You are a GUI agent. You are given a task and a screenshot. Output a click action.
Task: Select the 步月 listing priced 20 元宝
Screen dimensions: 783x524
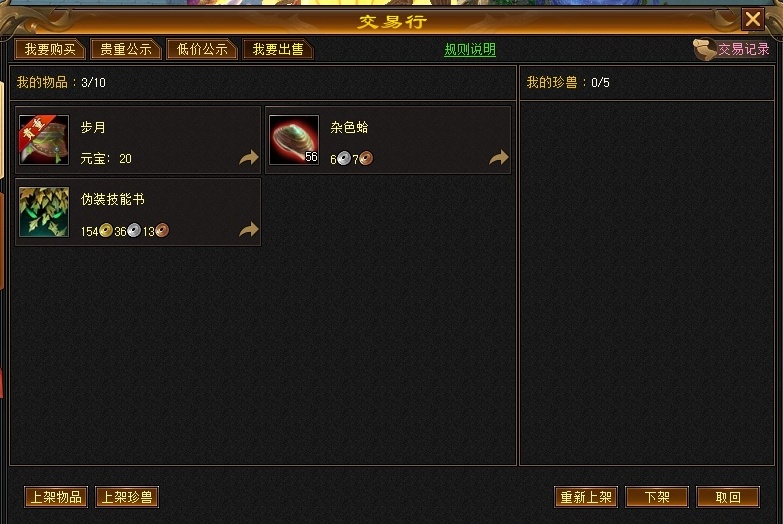coord(138,140)
